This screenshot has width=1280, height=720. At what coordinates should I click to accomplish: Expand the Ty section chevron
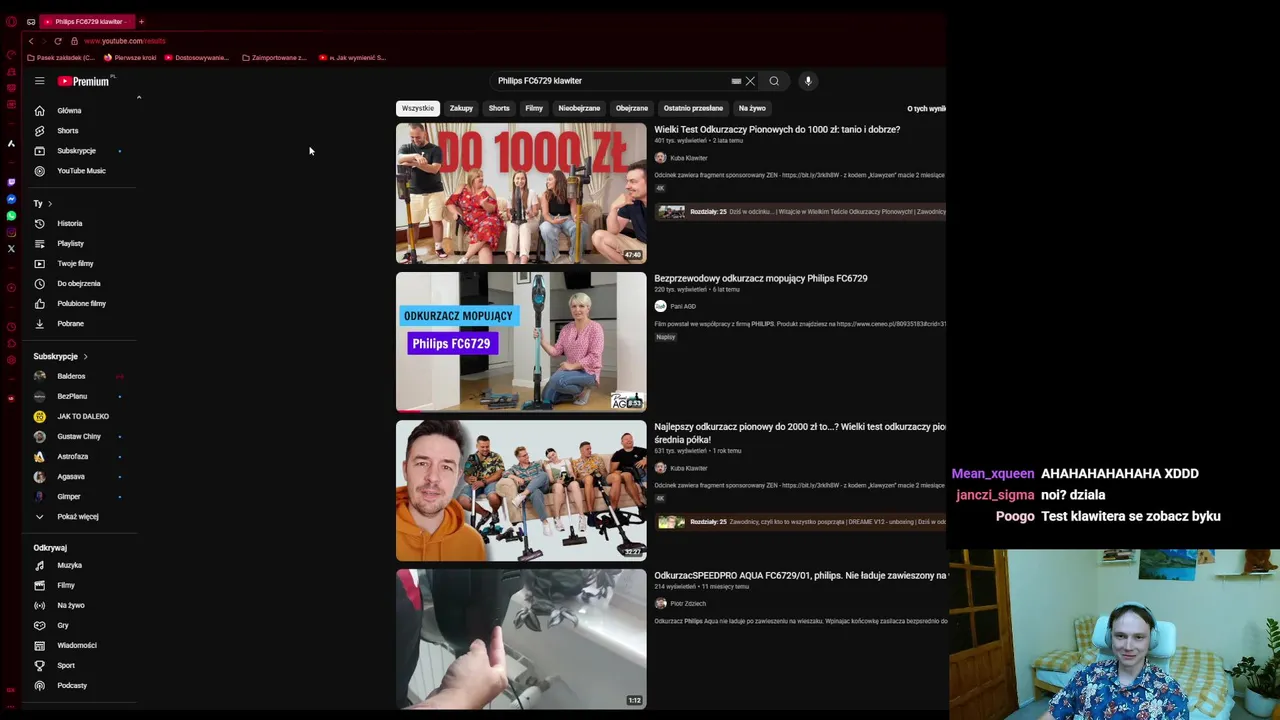50,204
